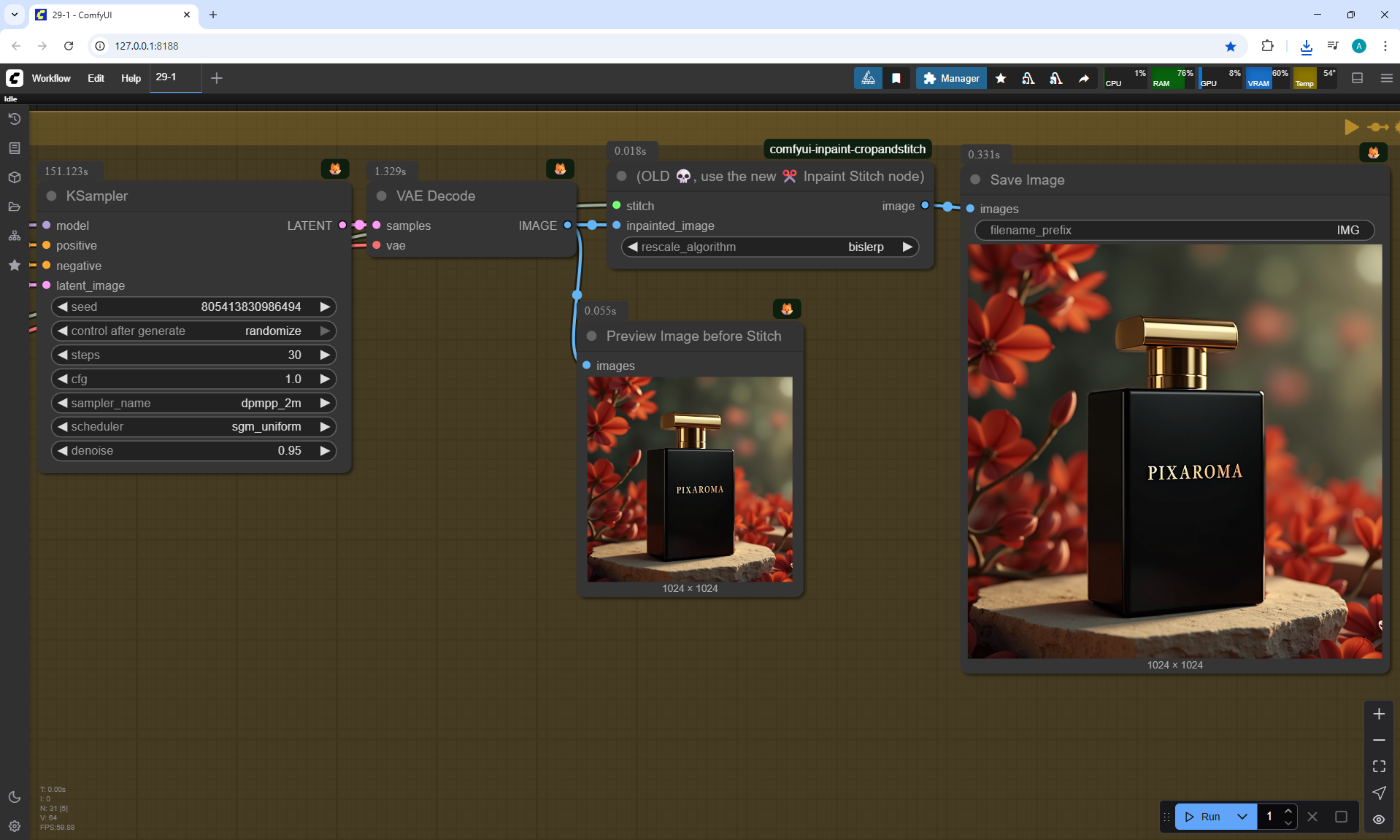Screen dimensions: 1400x840
Task: Select next rescale_algorithm with right arrow
Action: coord(907,247)
